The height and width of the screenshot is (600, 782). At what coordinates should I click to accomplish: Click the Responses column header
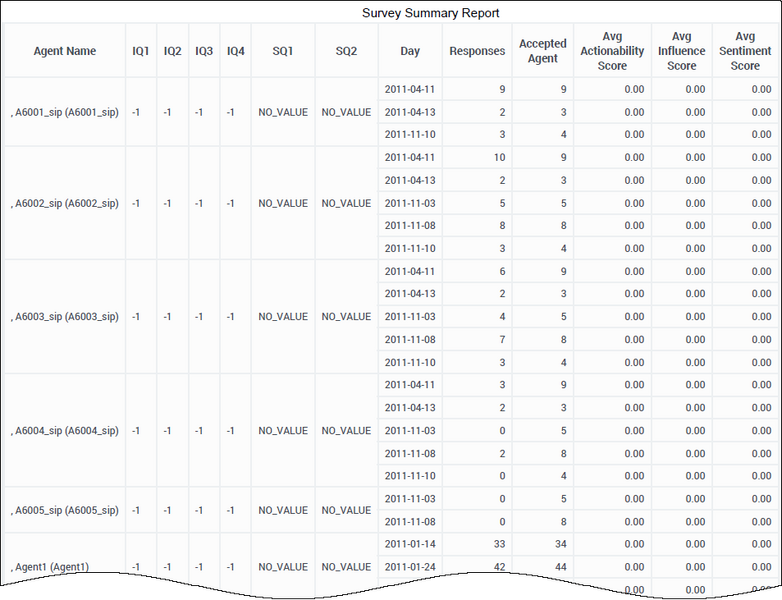pos(477,51)
